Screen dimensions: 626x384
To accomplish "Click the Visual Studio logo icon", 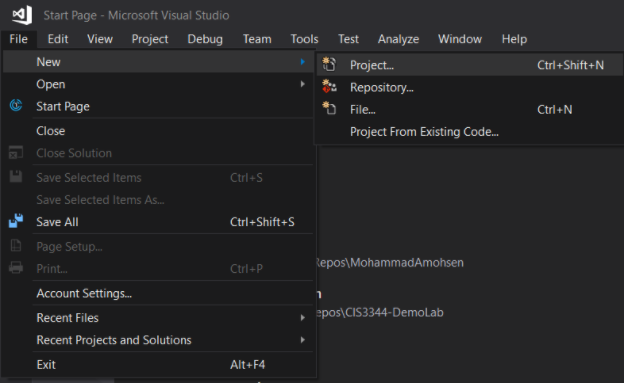I will click(22, 15).
